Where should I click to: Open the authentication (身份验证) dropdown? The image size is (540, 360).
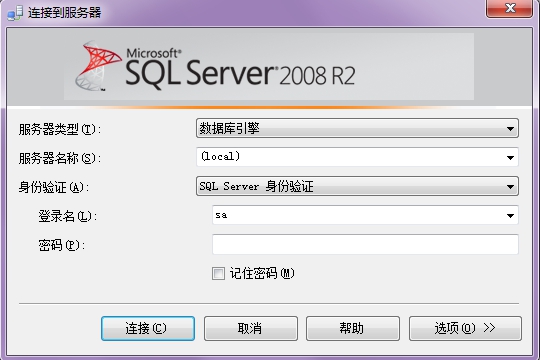coord(357,186)
